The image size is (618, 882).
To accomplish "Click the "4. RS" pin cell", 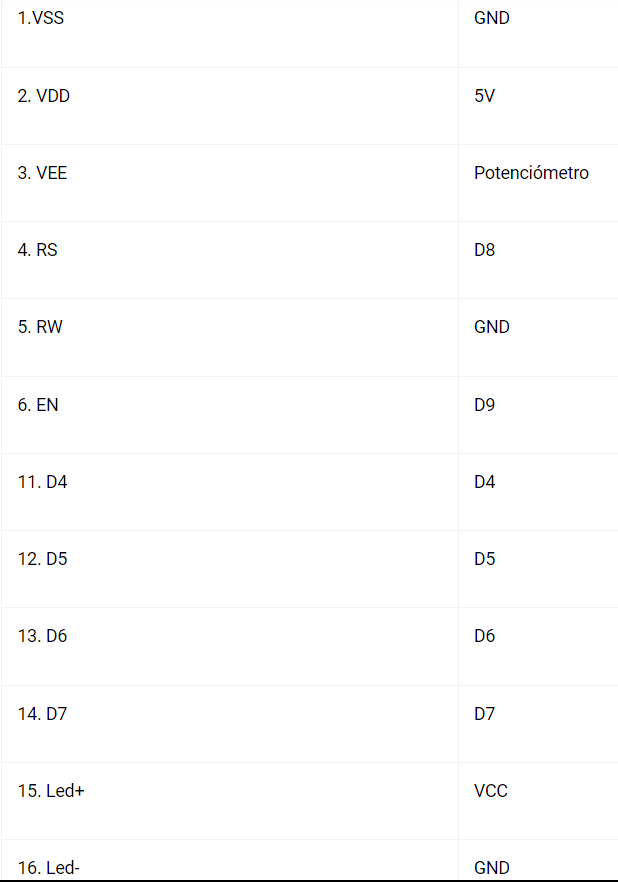I will point(38,250).
